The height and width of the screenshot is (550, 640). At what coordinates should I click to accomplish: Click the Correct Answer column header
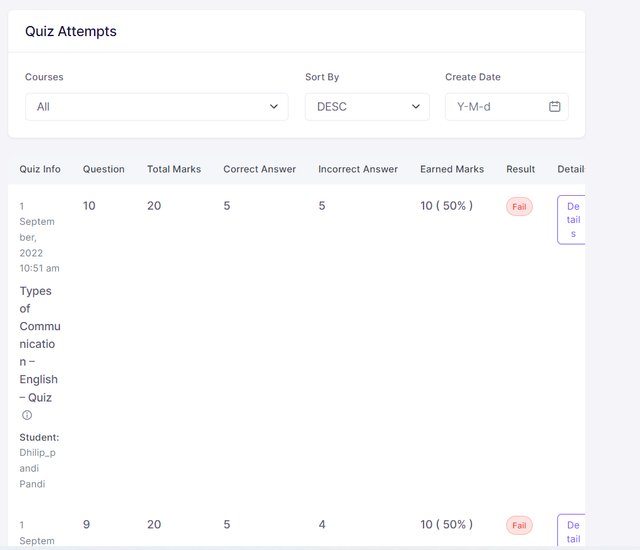click(260, 169)
